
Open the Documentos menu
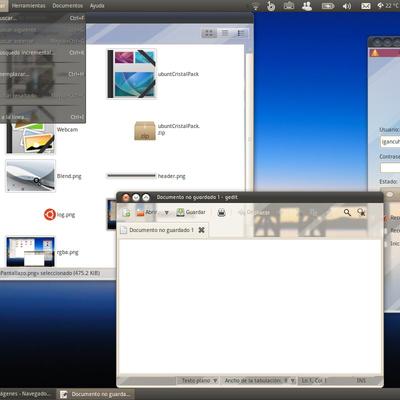[67, 6]
